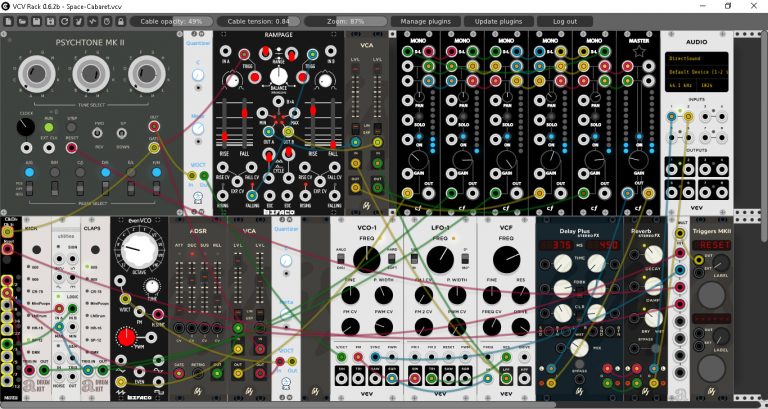This screenshot has width=768, height=409.
Task: Flip the UP/DOWN switch on Psychtone
Action: 122,133
